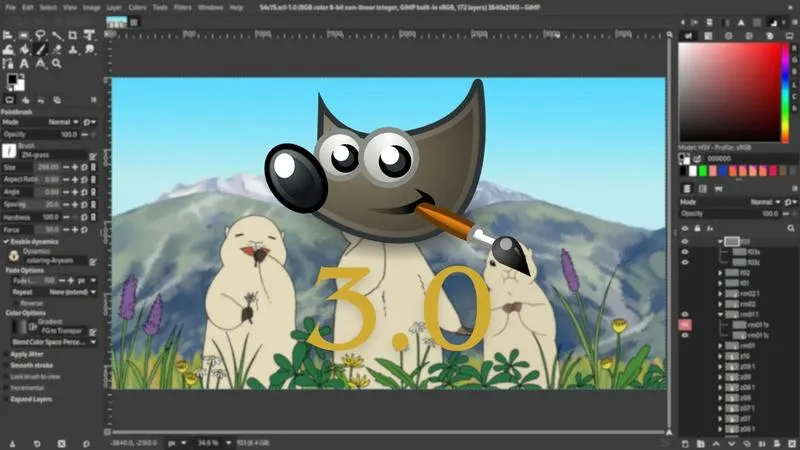The width and height of the screenshot is (800, 450).
Task: Click the foreground/background color indicator
Action: (15, 82)
